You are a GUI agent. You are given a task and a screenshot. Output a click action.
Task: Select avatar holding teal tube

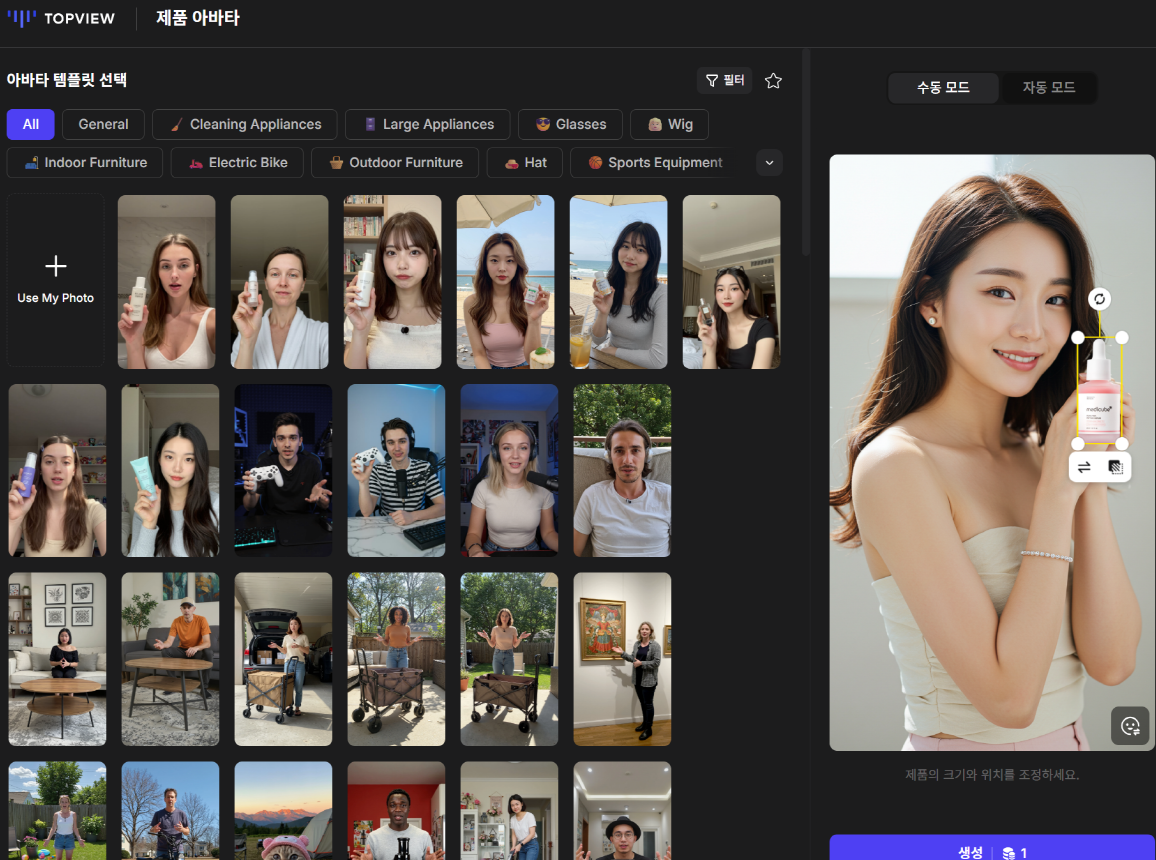point(170,470)
